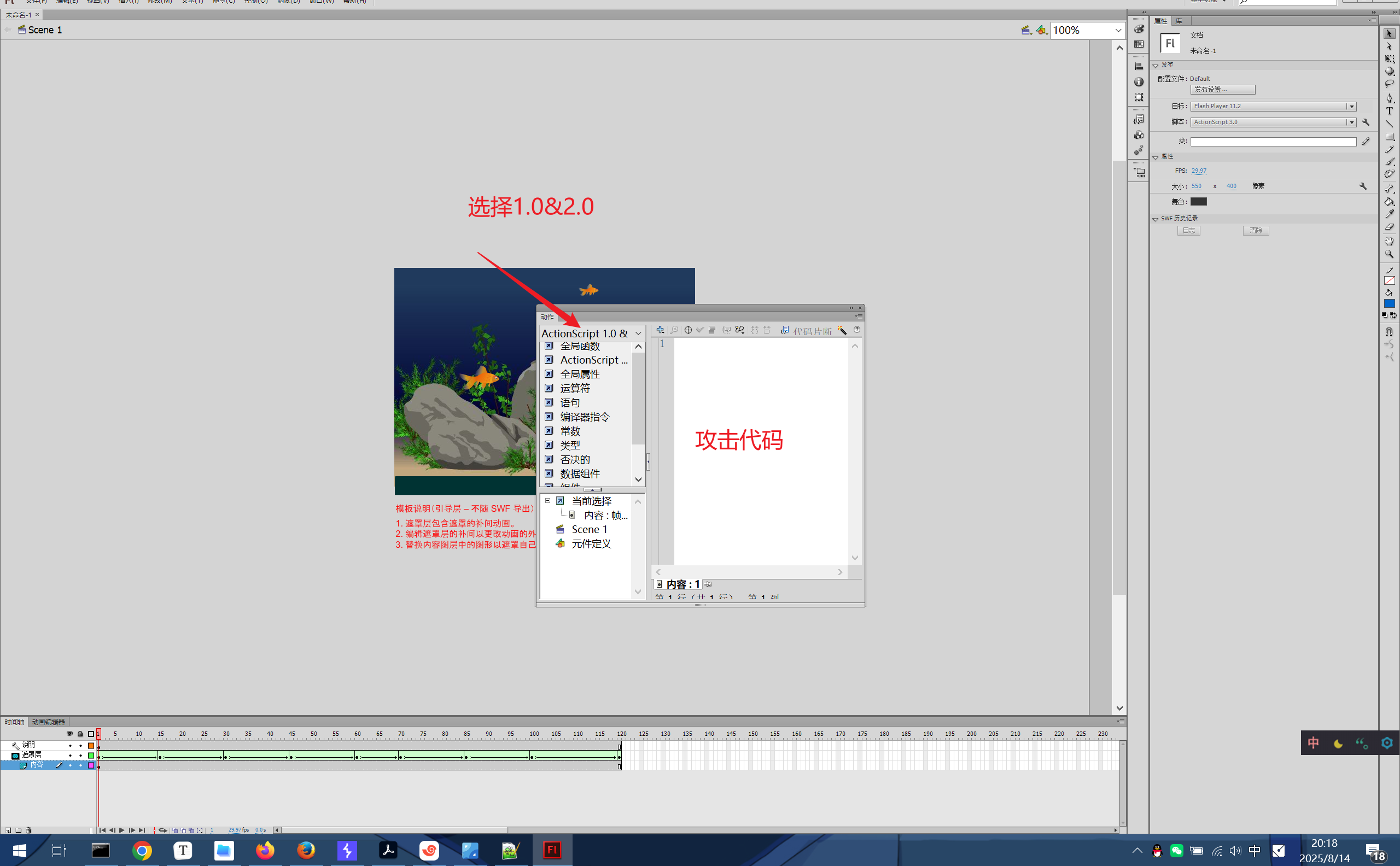Image resolution: width=1400 pixels, height=866 pixels.
Task: Open the stage zoom 100% dropdown
Action: pyautogui.click(x=1118, y=31)
